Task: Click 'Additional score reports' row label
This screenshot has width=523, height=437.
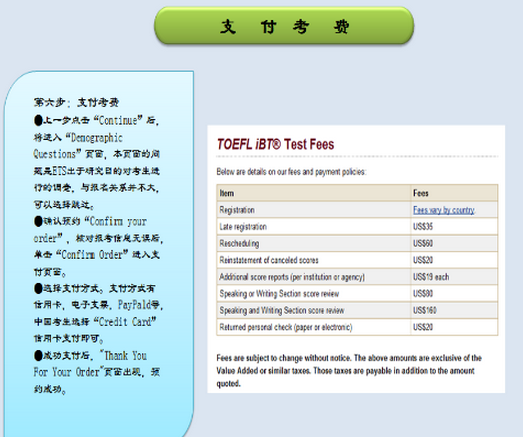Action: [292, 277]
